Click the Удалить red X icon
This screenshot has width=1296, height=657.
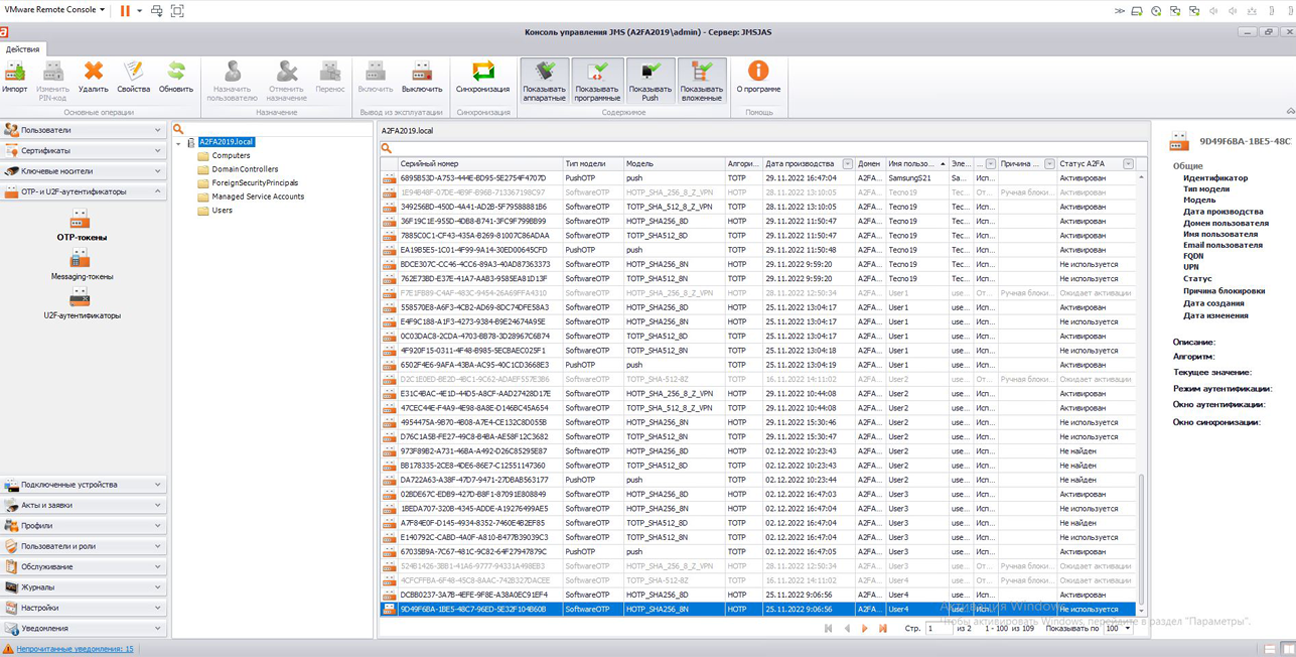pyautogui.click(x=93, y=71)
